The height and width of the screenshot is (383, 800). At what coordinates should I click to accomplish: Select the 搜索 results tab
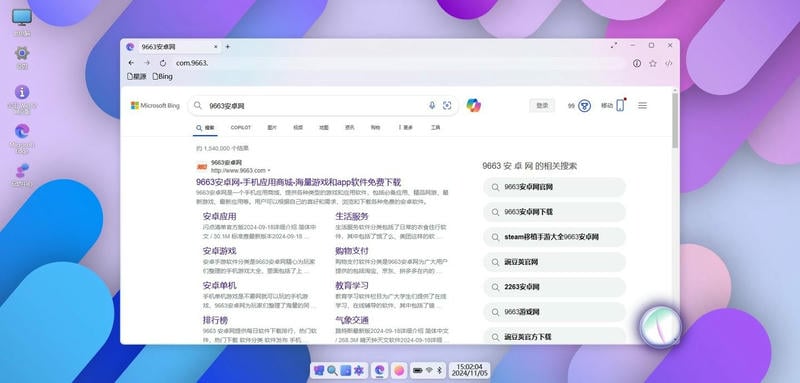click(x=205, y=128)
